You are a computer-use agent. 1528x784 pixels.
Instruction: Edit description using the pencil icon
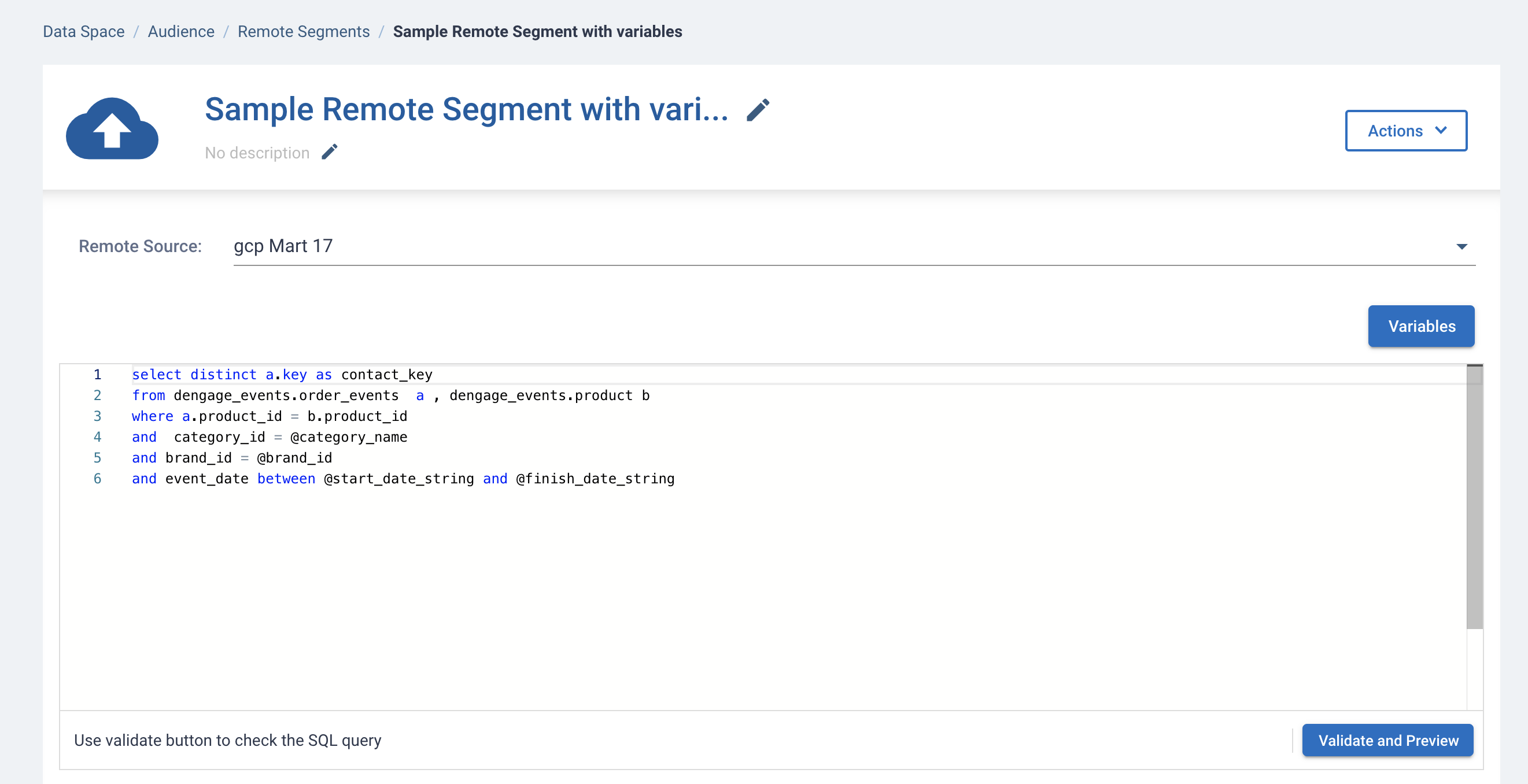pyautogui.click(x=329, y=153)
